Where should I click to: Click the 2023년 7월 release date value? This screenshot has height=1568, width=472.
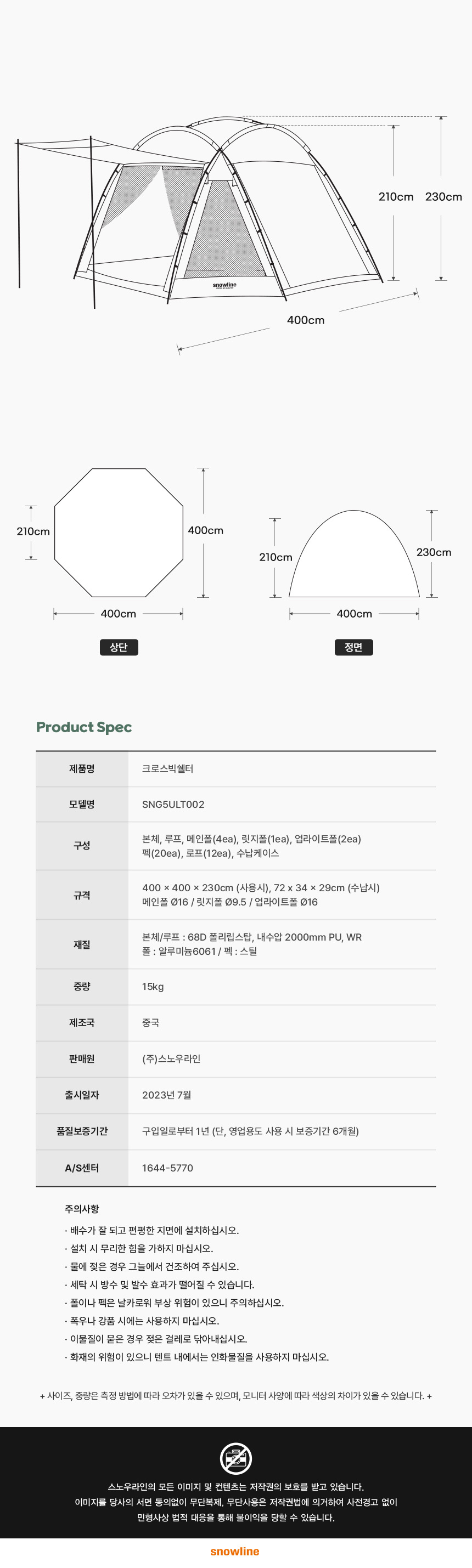166,1095
